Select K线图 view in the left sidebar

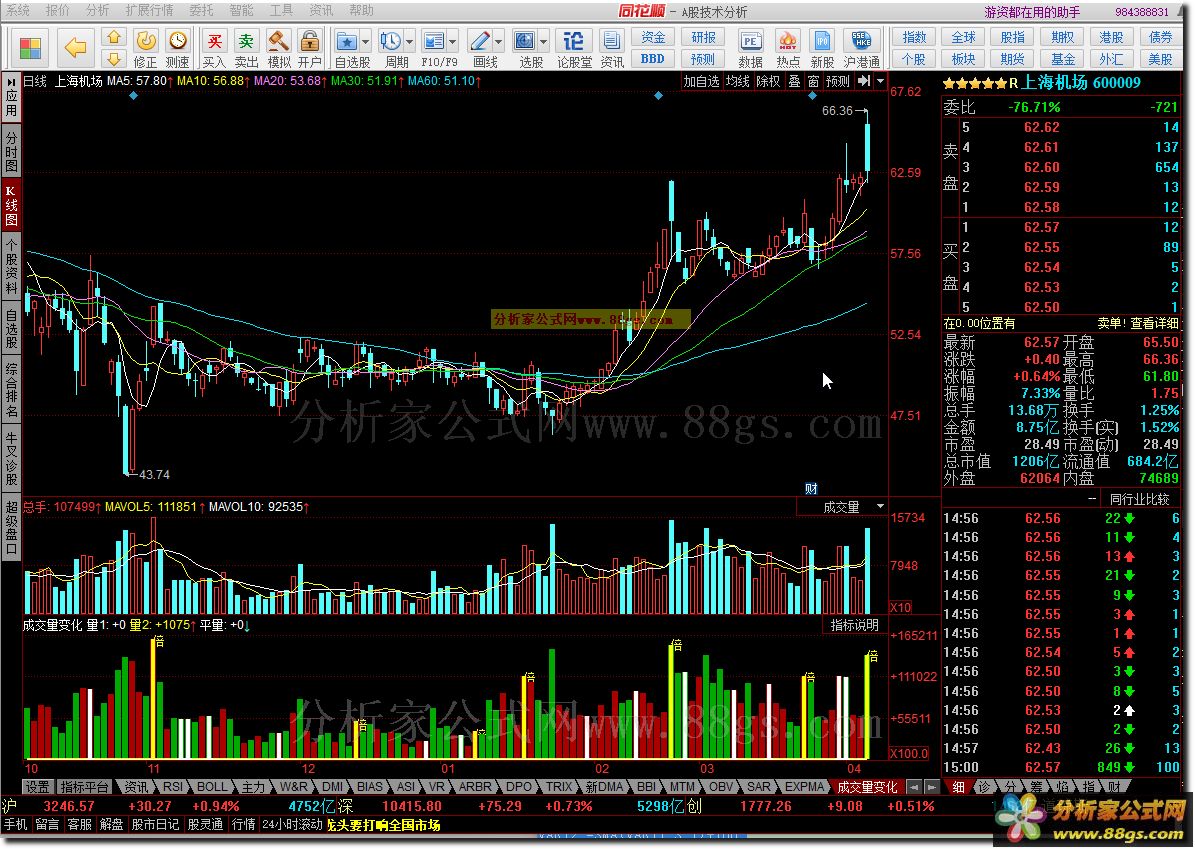(11, 204)
